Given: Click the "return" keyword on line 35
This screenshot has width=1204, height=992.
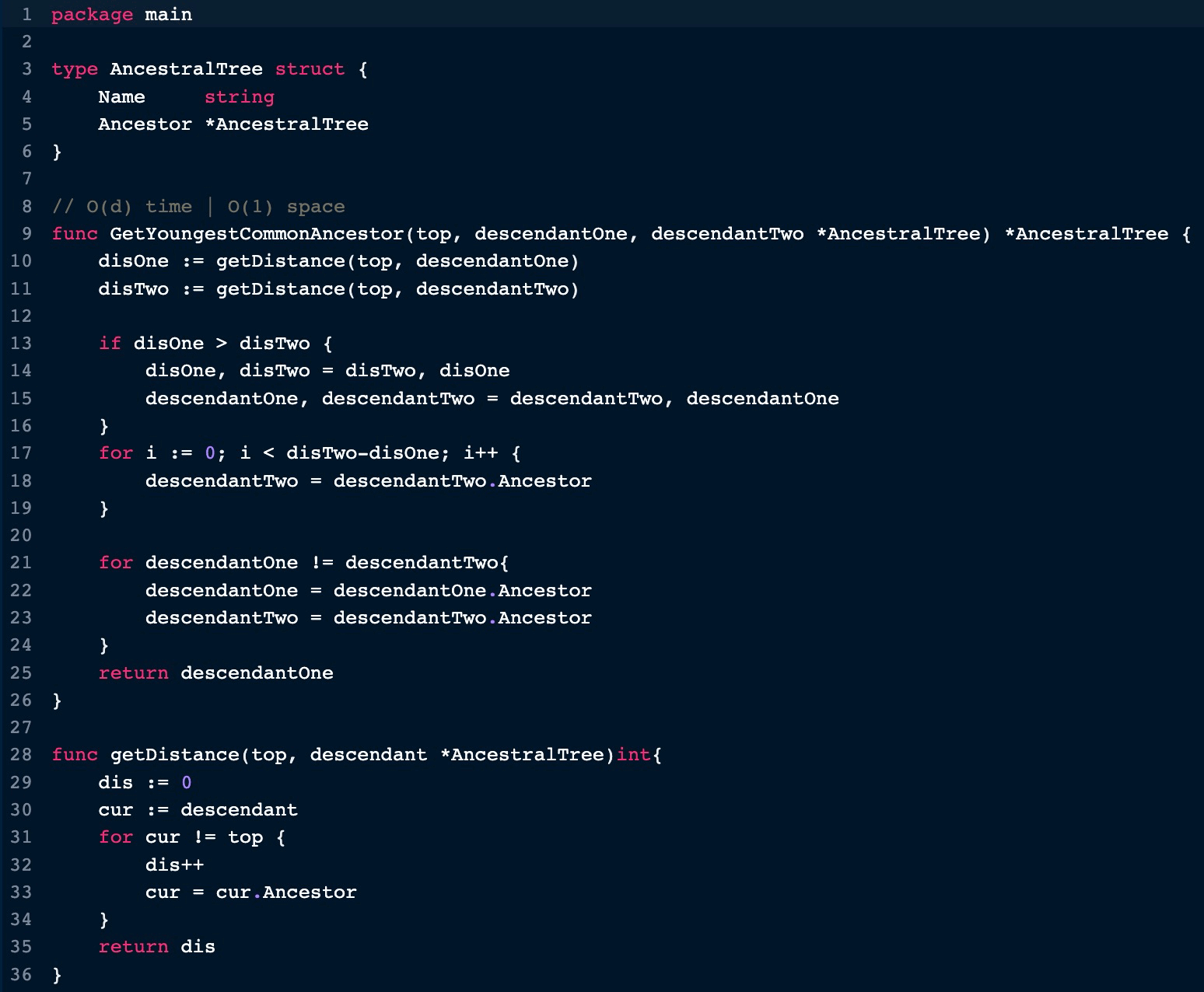Looking at the screenshot, I should pos(133,947).
